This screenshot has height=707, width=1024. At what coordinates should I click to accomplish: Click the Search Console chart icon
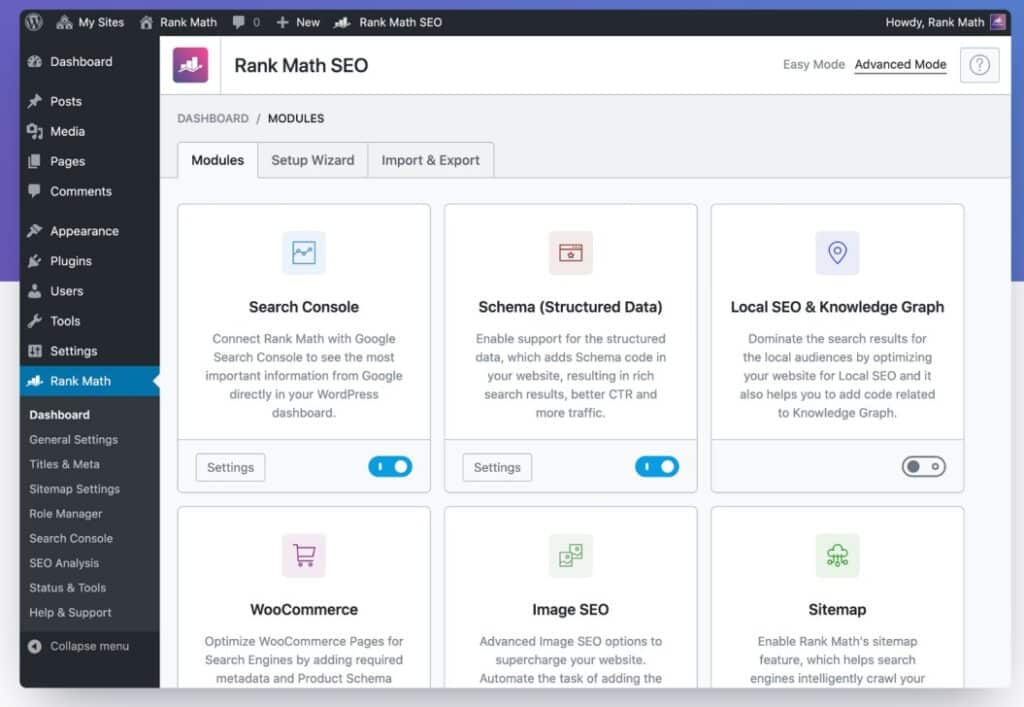(304, 253)
